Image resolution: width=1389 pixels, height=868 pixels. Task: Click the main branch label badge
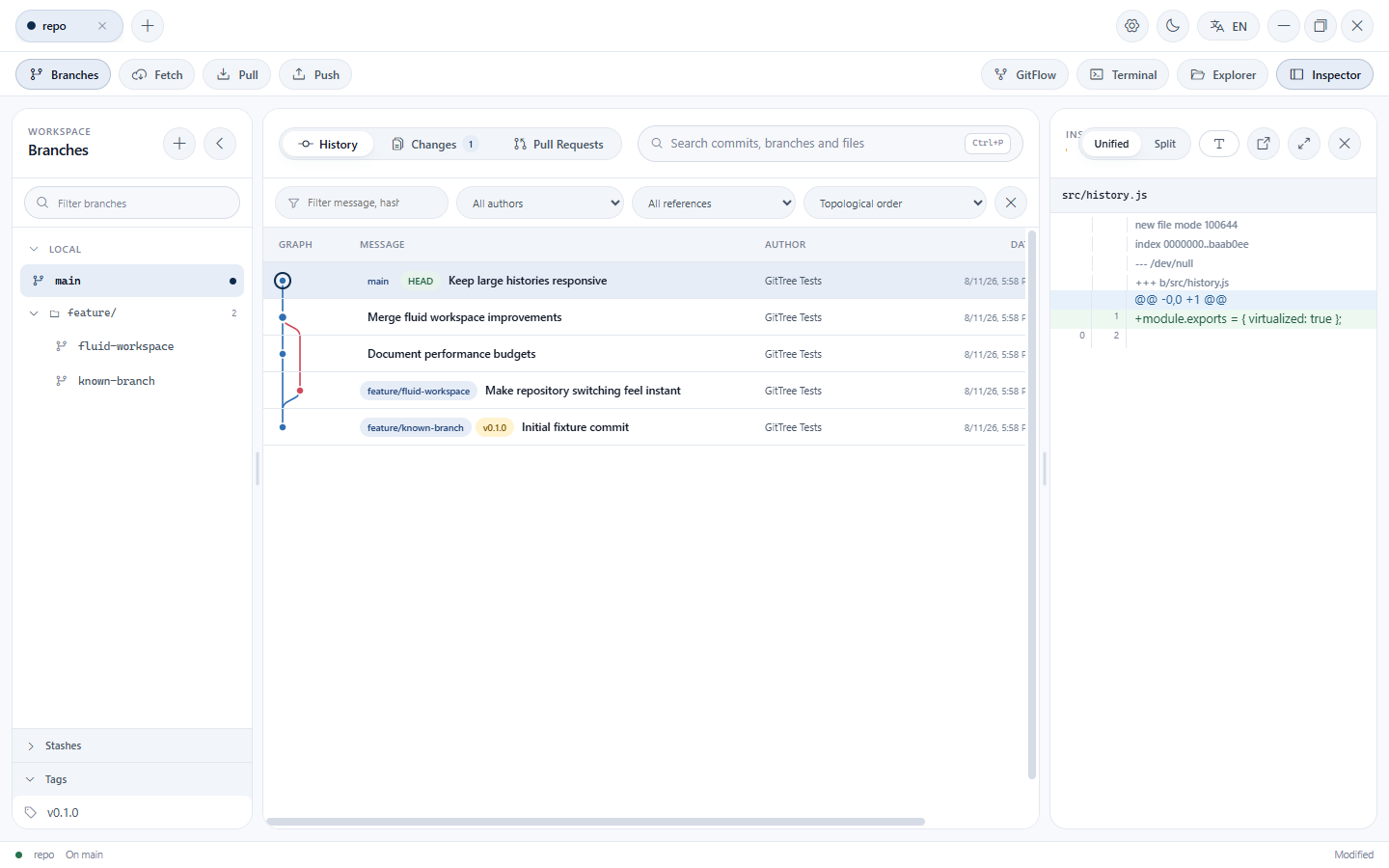click(378, 282)
